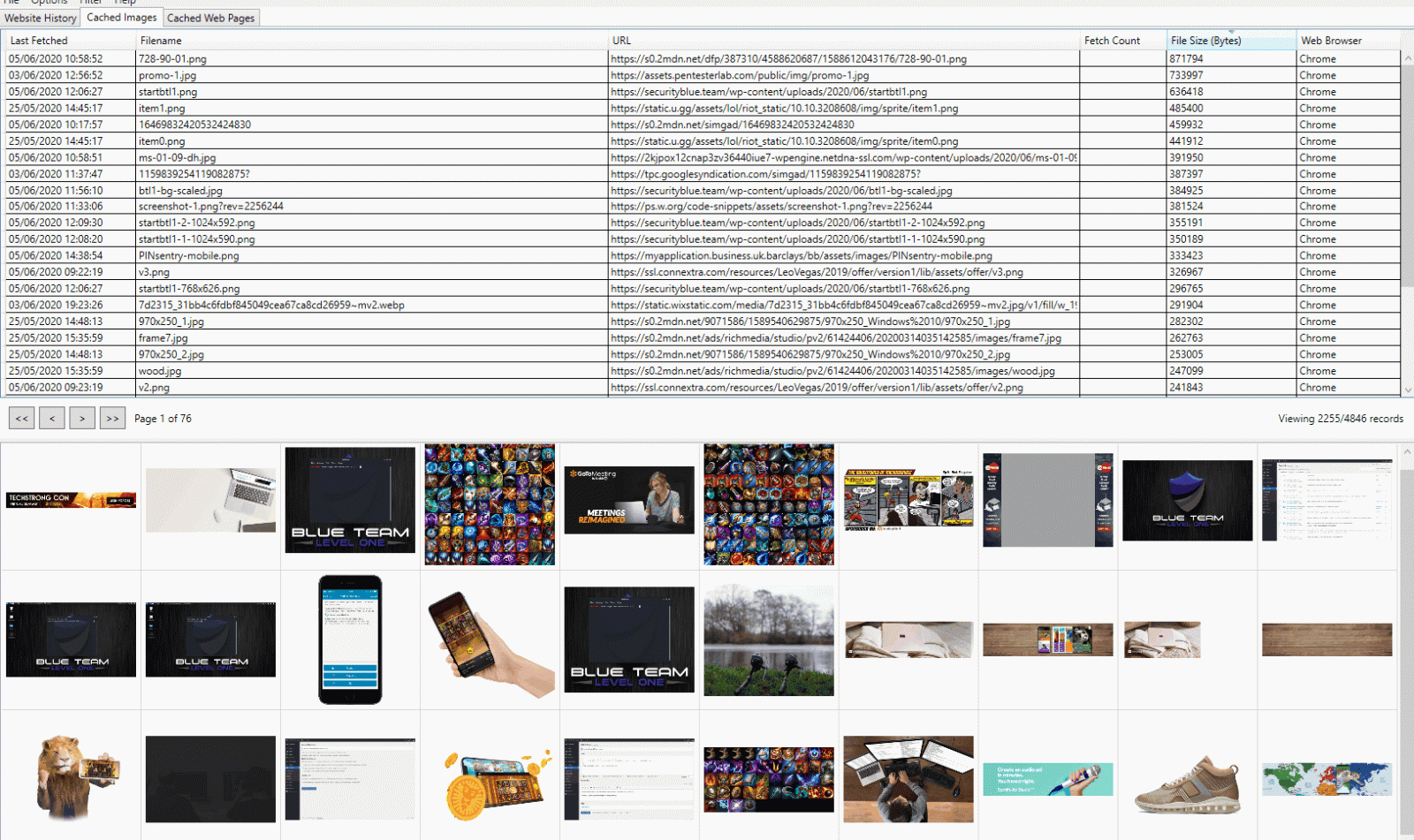Select the item0.png row
This screenshot has width=1414, height=840.
coord(703,141)
